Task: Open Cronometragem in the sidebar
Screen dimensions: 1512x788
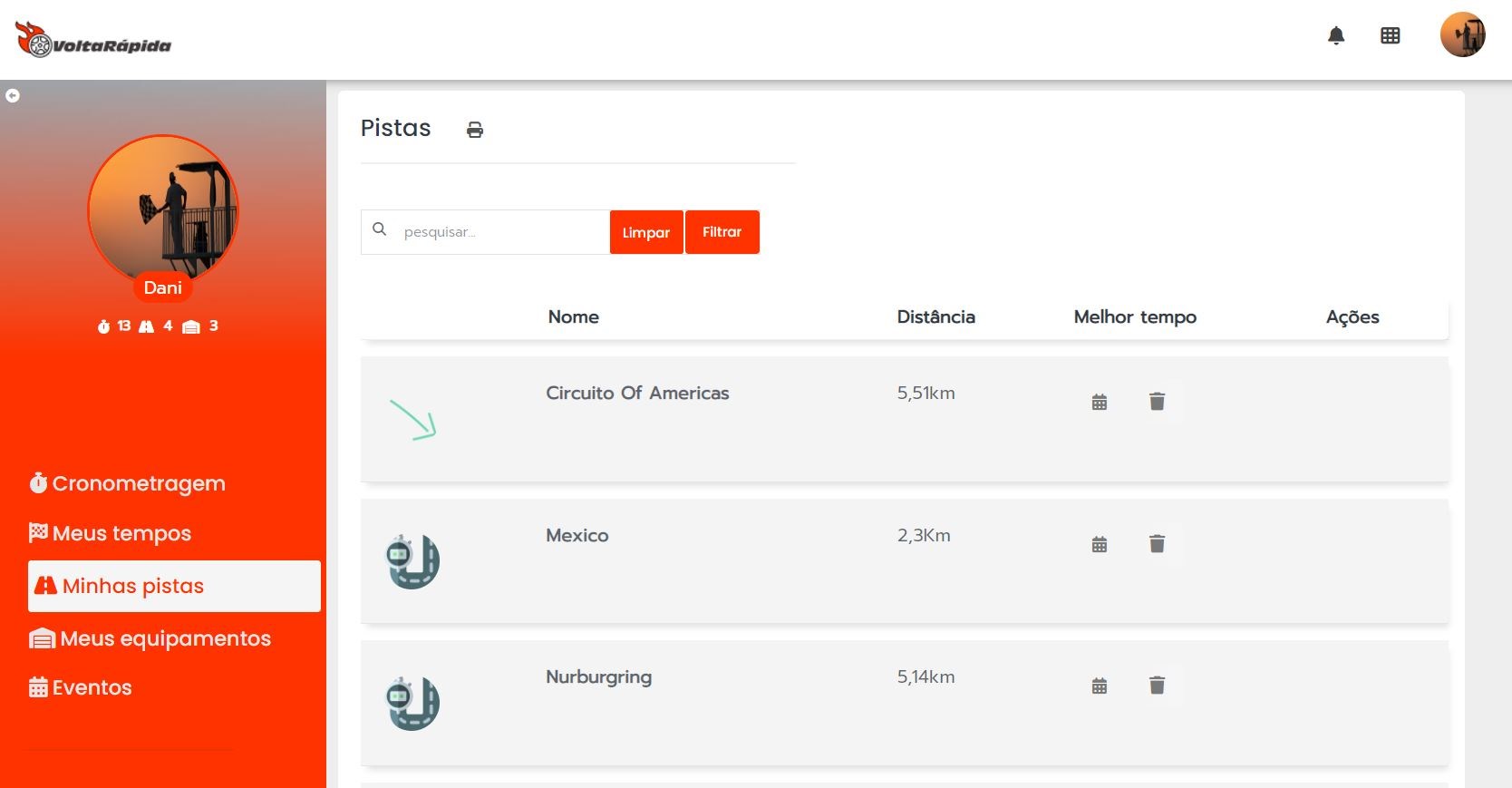Action: tap(128, 483)
